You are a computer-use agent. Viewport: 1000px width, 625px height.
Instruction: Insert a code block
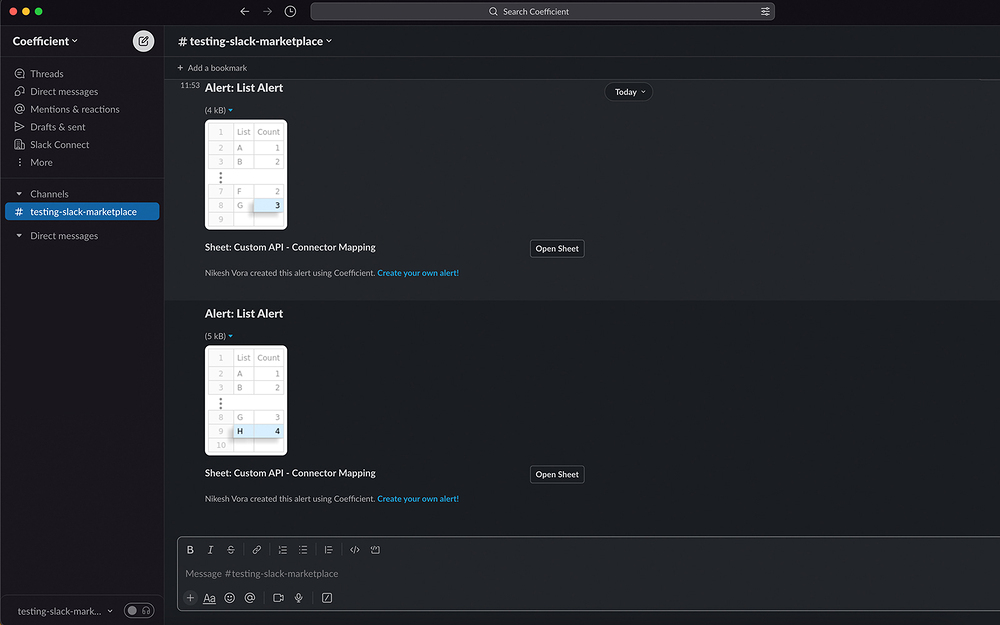(375, 550)
